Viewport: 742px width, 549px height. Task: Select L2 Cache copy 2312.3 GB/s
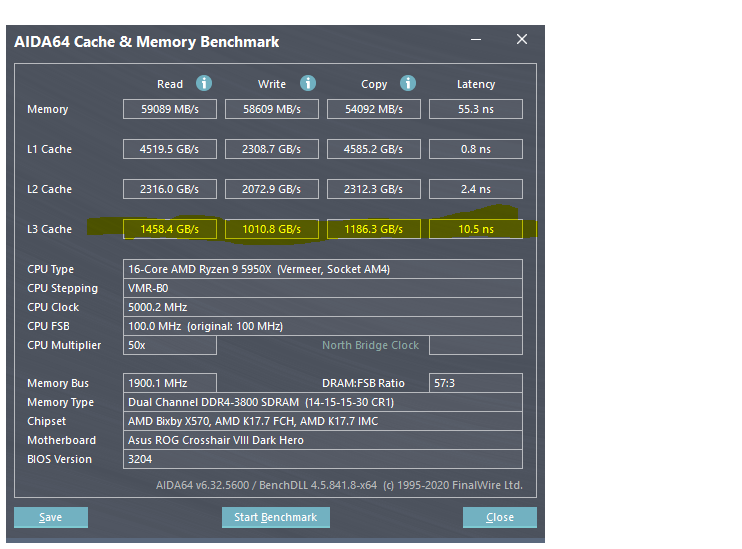tap(374, 189)
